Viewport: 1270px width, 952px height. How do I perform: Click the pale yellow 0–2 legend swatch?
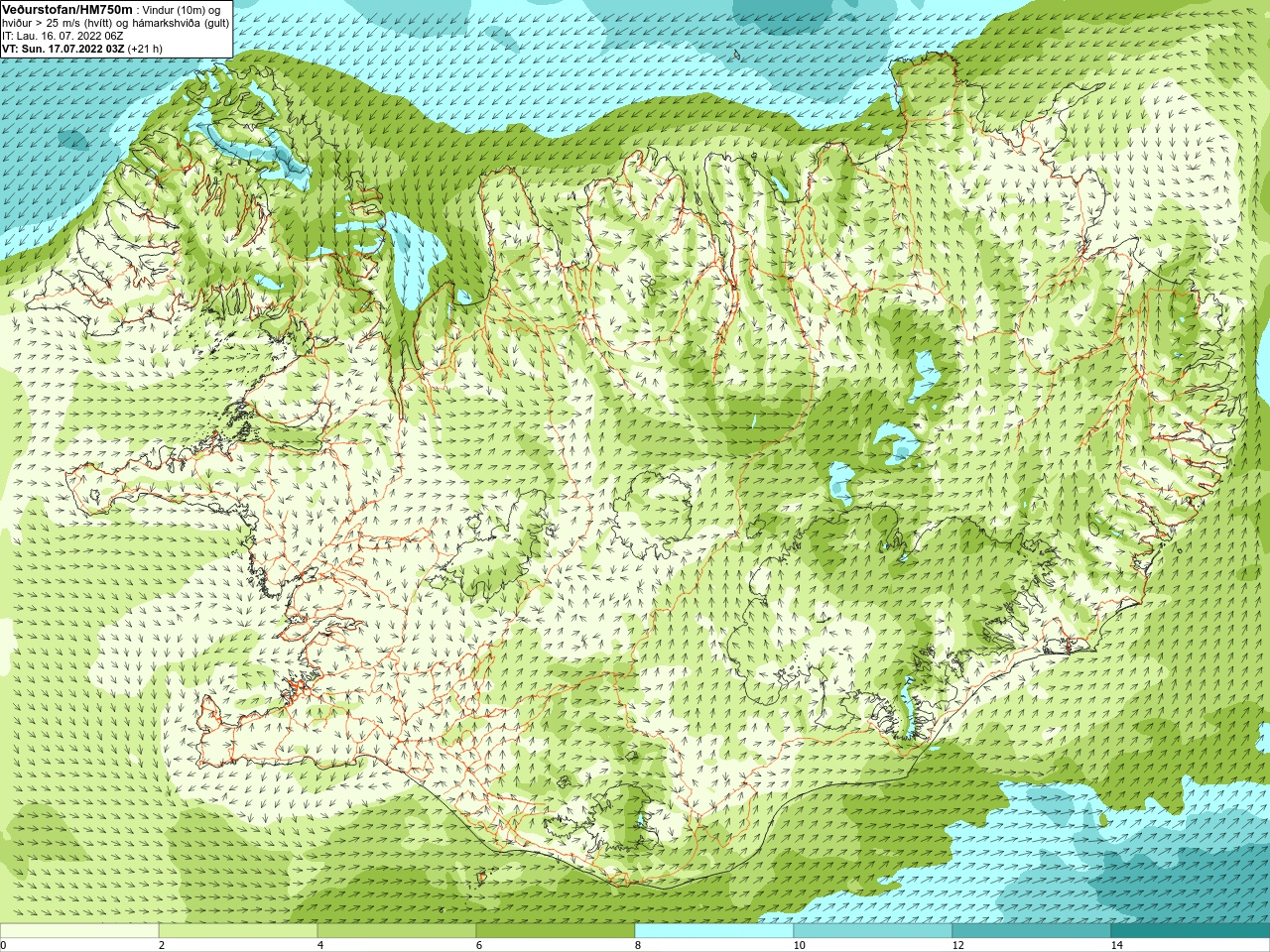point(79,931)
